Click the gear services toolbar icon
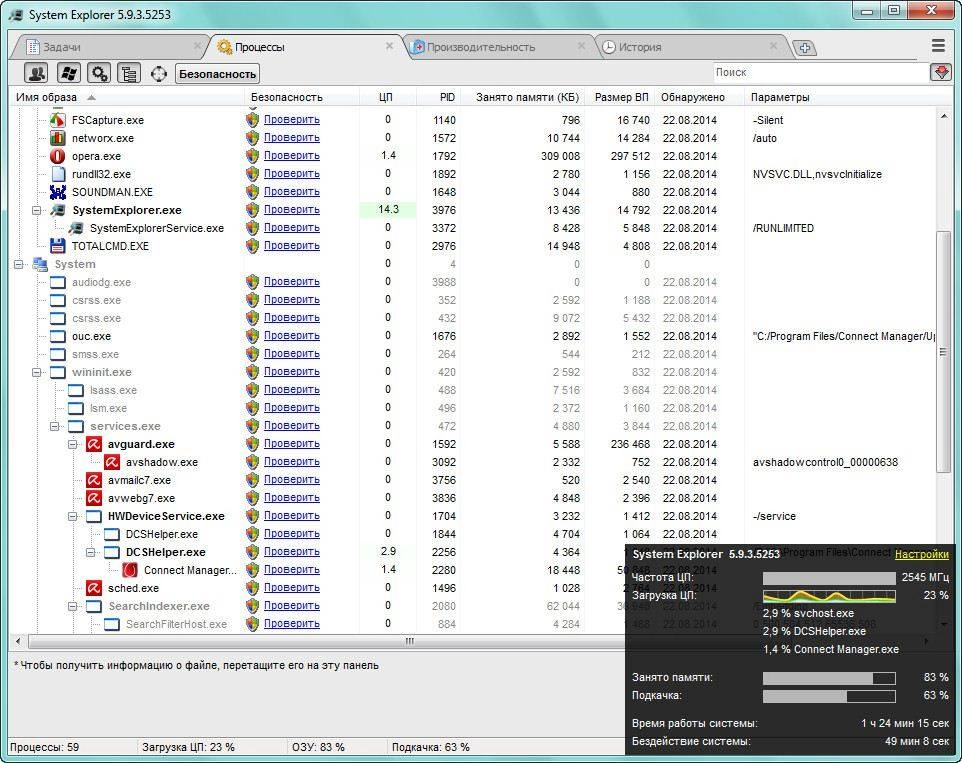This screenshot has height=763, width=962. (99, 74)
